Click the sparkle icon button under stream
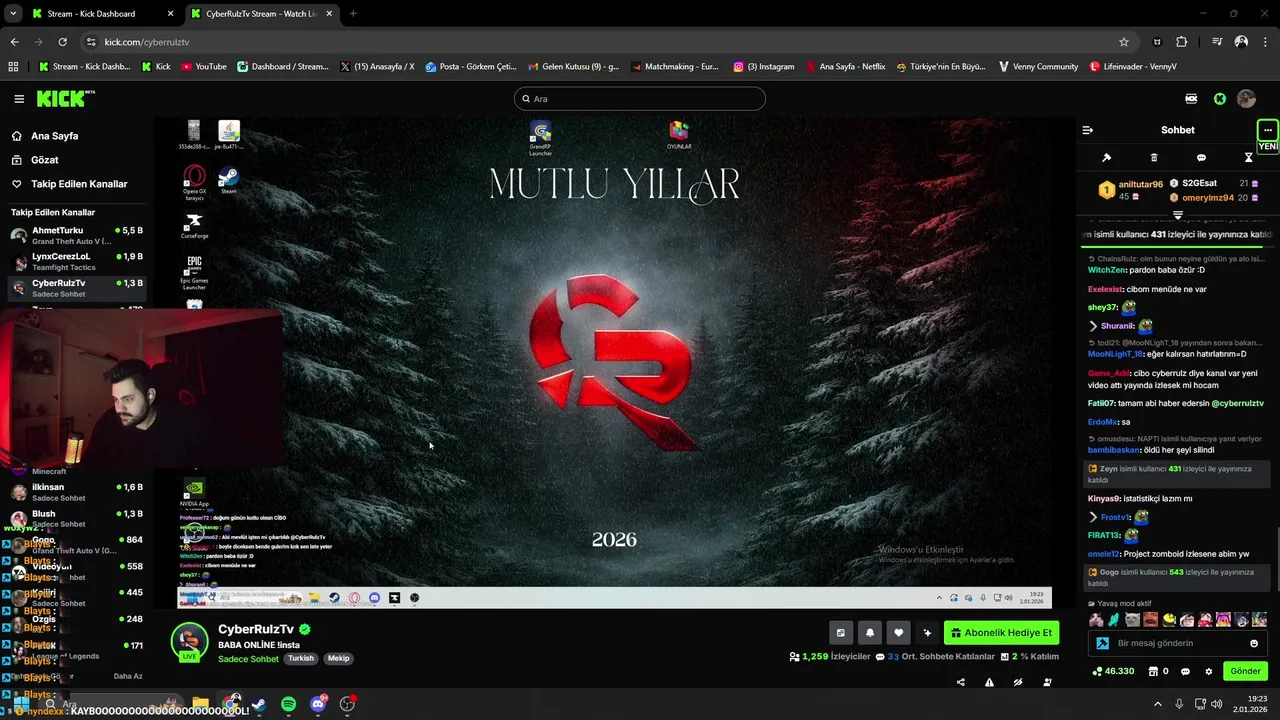 tap(927, 632)
